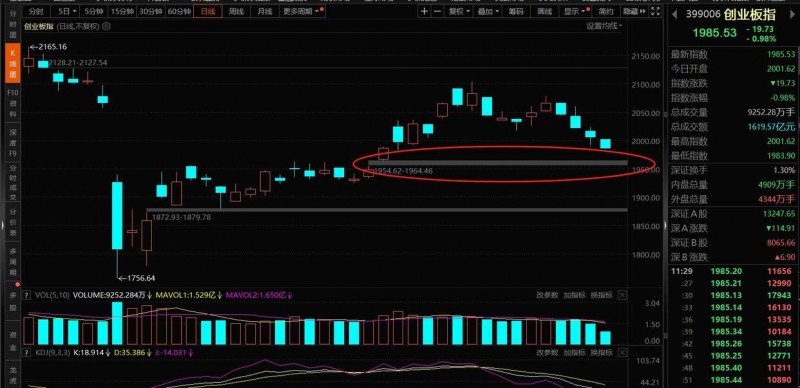Click 换指标 on VOL indicator
This screenshot has height=388, width=800.
pyautogui.click(x=601, y=295)
